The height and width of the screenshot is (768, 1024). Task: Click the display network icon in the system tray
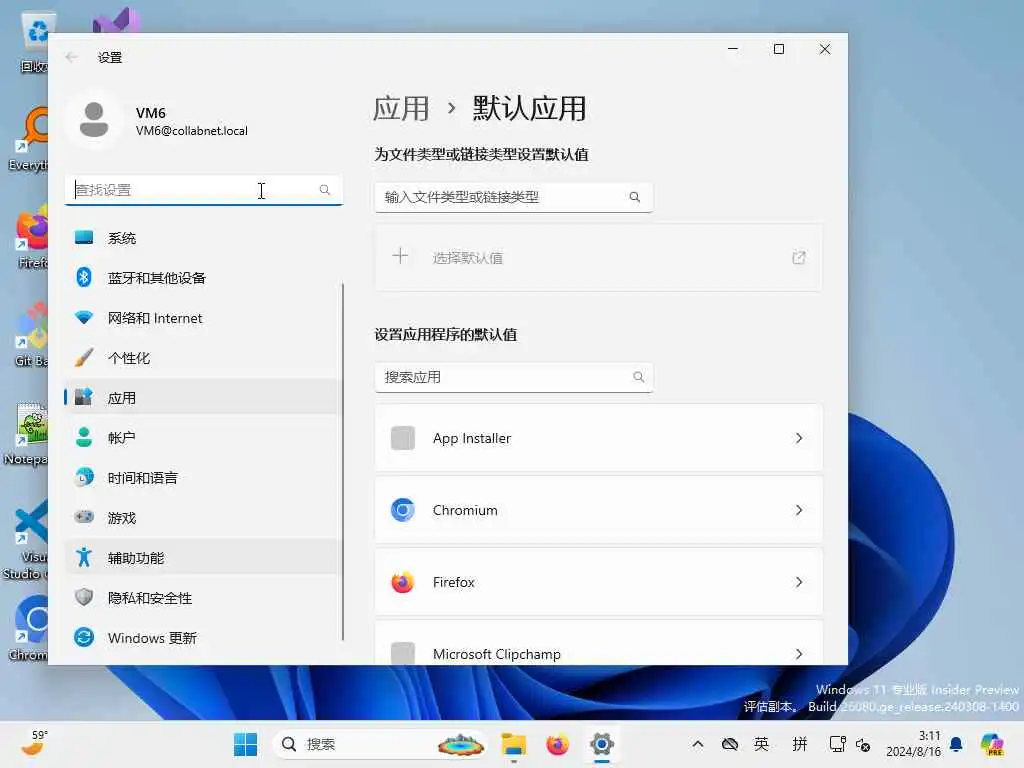pyautogui.click(x=837, y=744)
